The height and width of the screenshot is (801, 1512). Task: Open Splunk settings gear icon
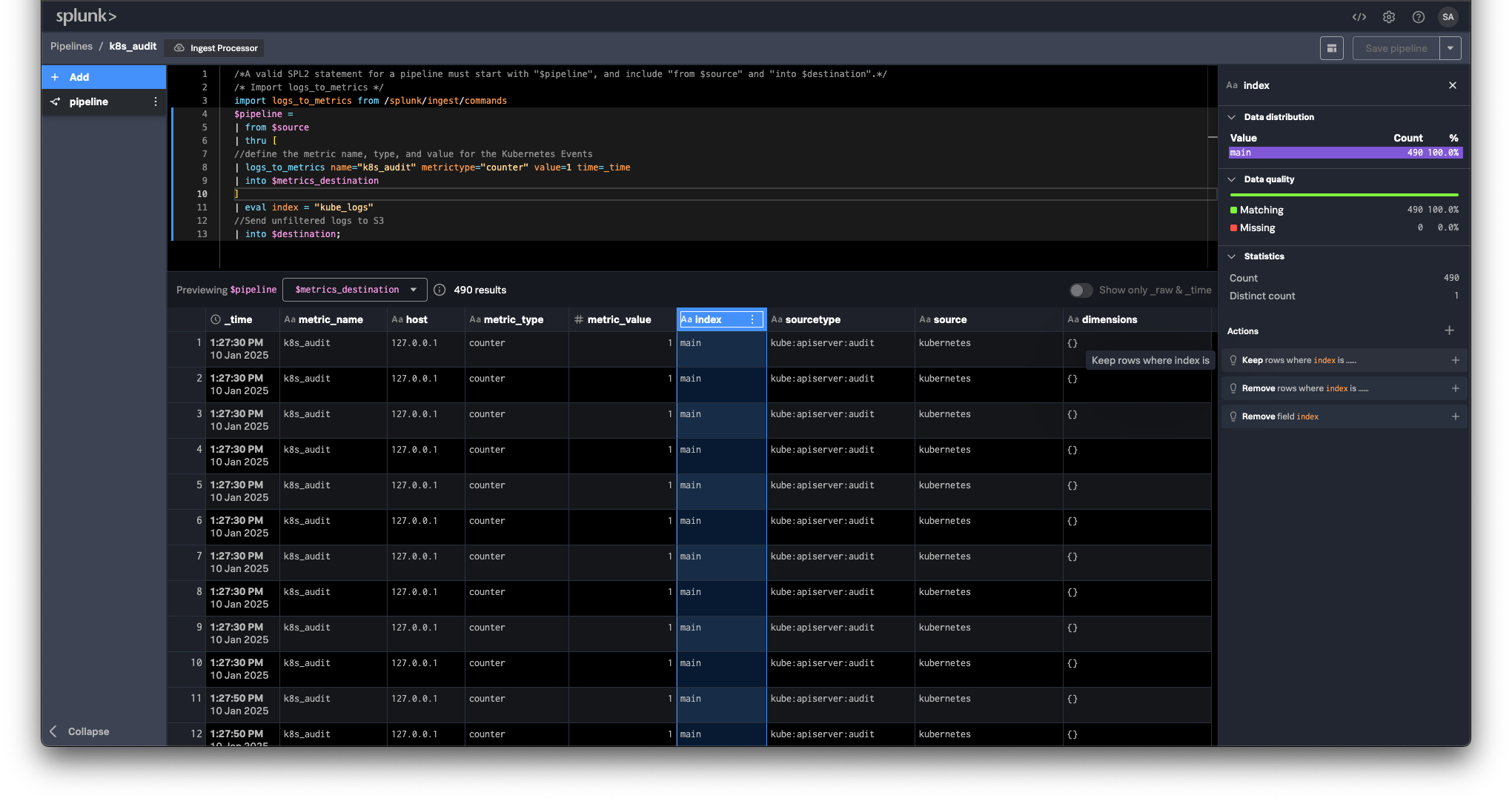pos(1389,16)
